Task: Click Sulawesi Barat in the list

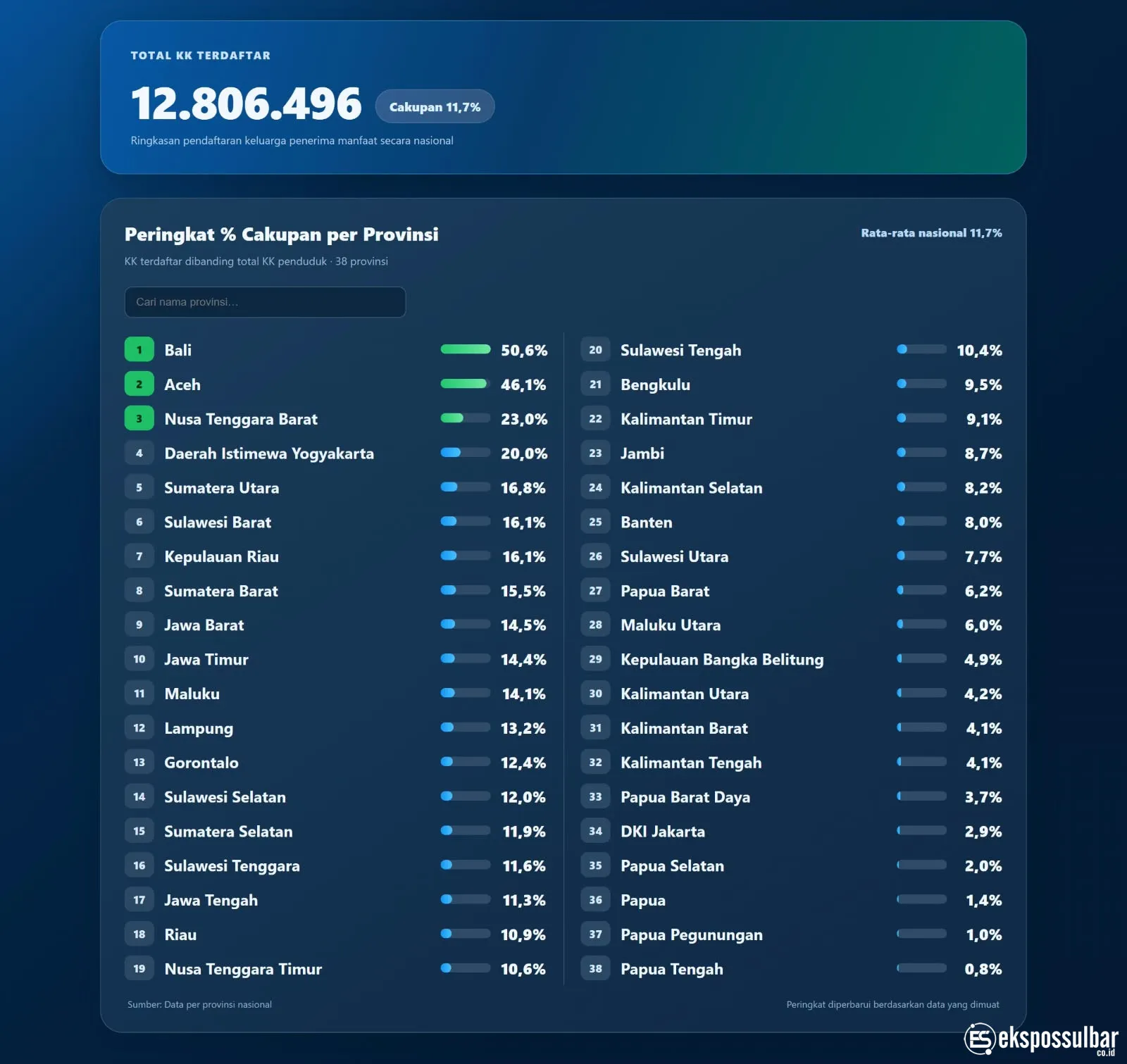Action: click(218, 522)
